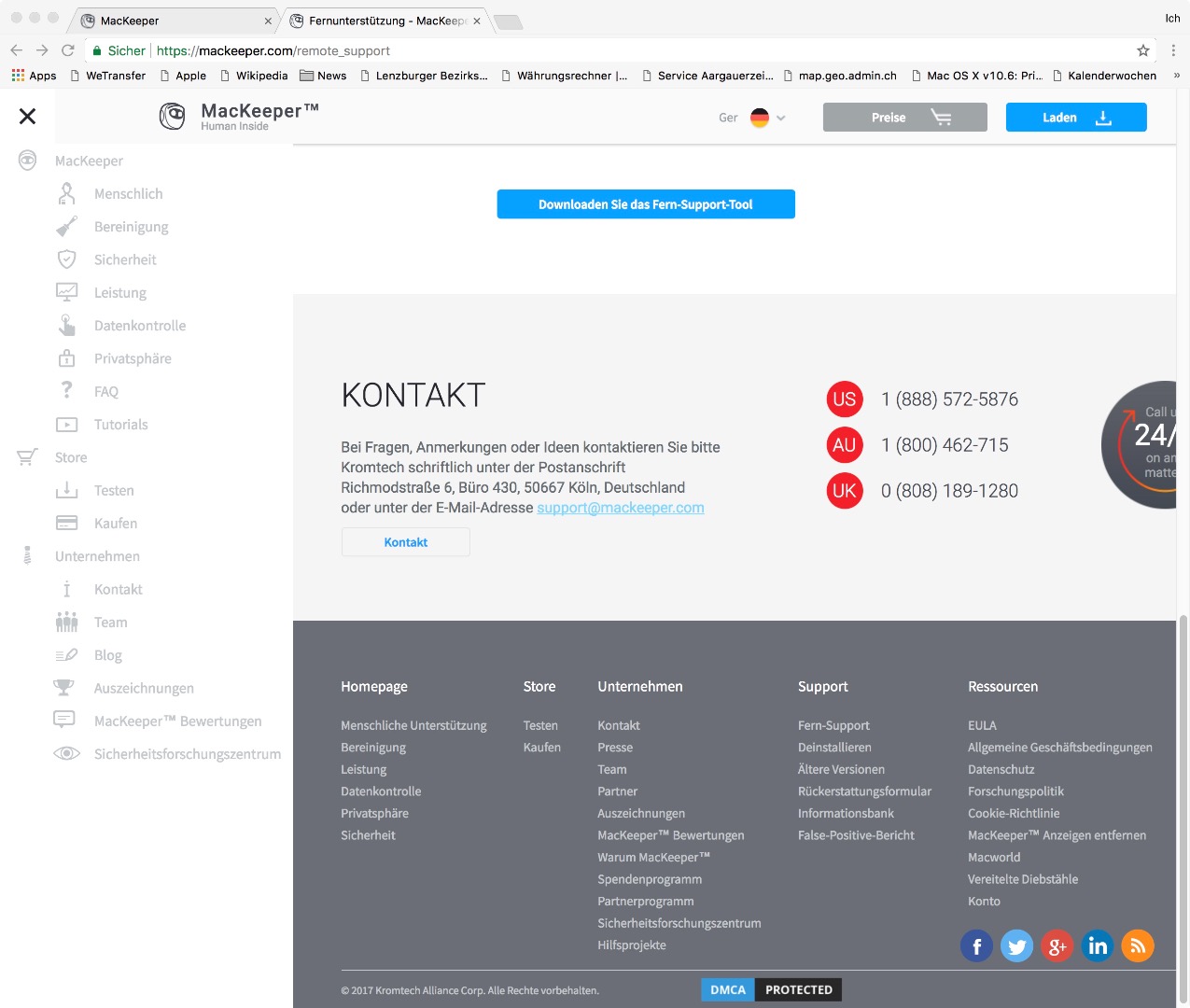The height and width of the screenshot is (1008, 1190).
Task: Click the UK phone number 0 (808) 189-1280
Action: pyautogui.click(x=949, y=491)
